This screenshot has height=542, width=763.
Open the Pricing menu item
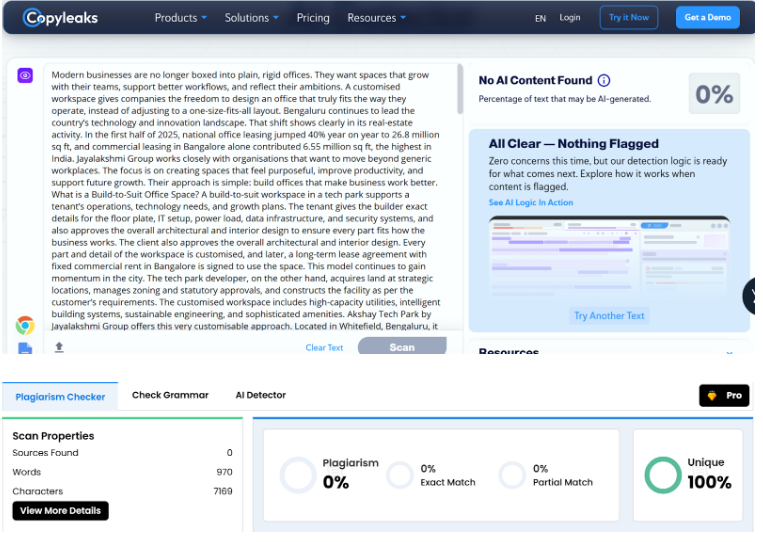click(313, 18)
